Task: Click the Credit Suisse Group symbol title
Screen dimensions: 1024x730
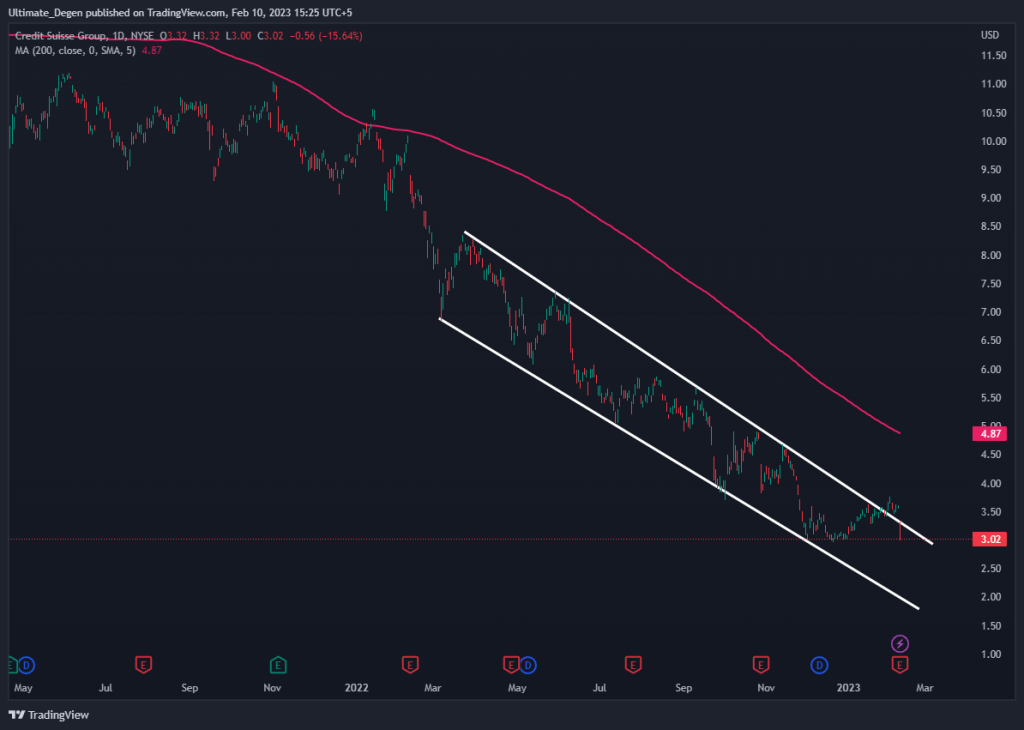Action: [60, 36]
